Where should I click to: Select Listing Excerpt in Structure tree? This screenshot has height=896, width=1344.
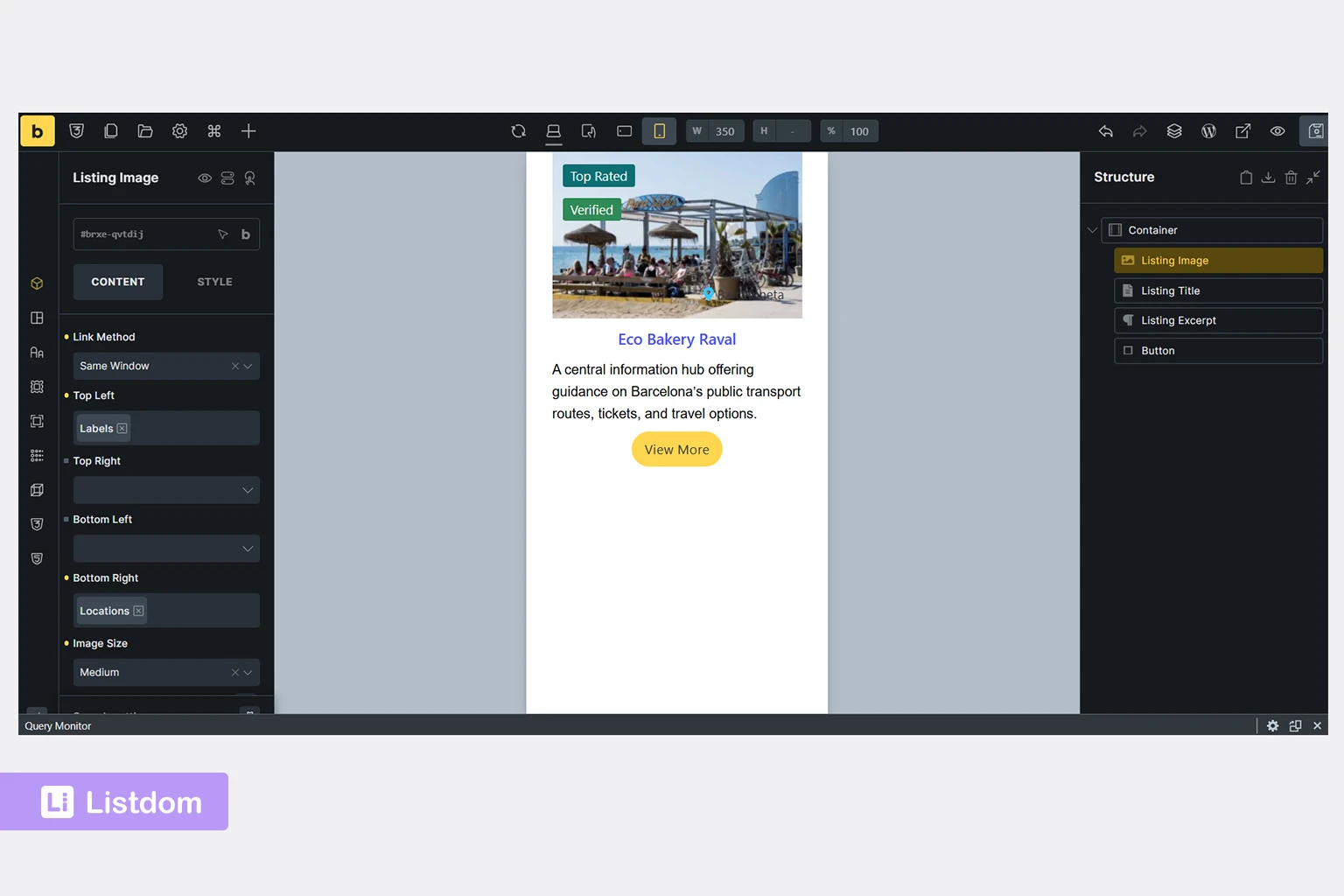tap(1178, 320)
